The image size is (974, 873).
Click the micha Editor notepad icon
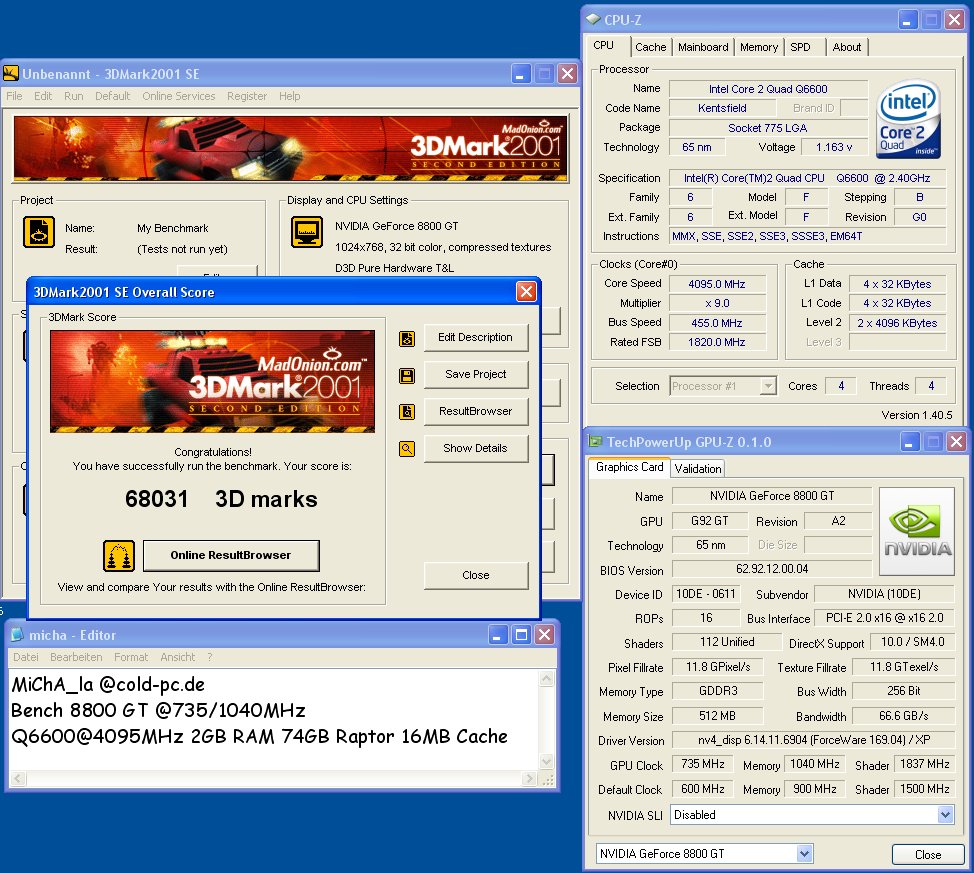pyautogui.click(x=17, y=634)
